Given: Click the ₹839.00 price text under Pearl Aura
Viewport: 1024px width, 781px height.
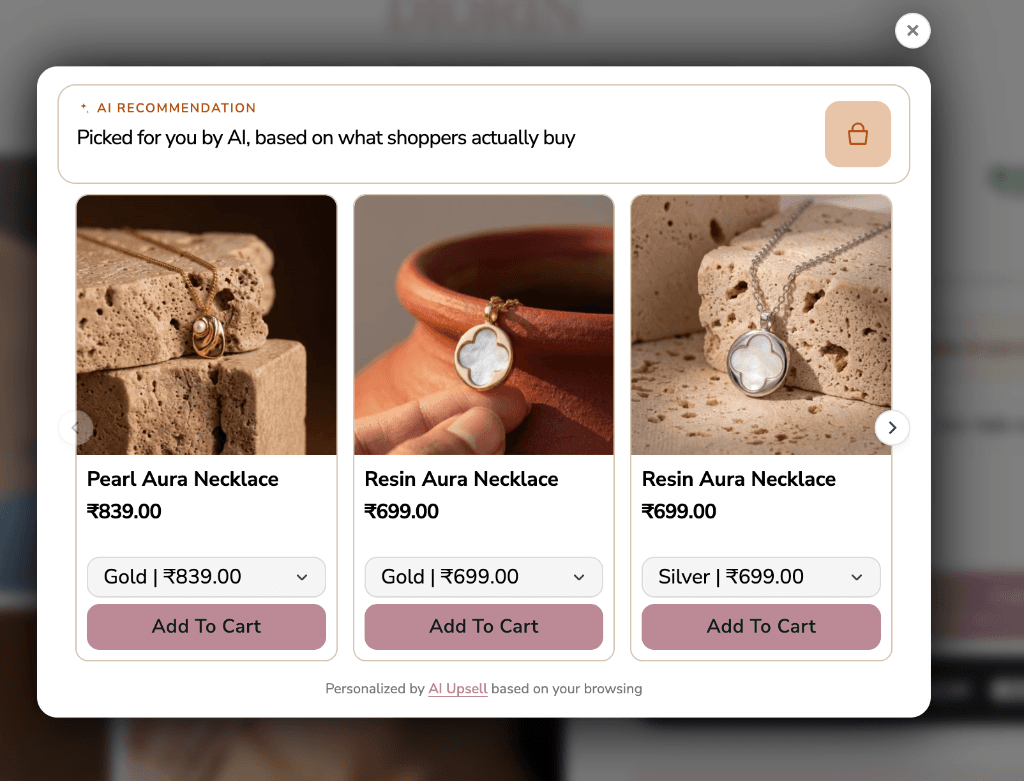Looking at the screenshot, I should click(124, 511).
